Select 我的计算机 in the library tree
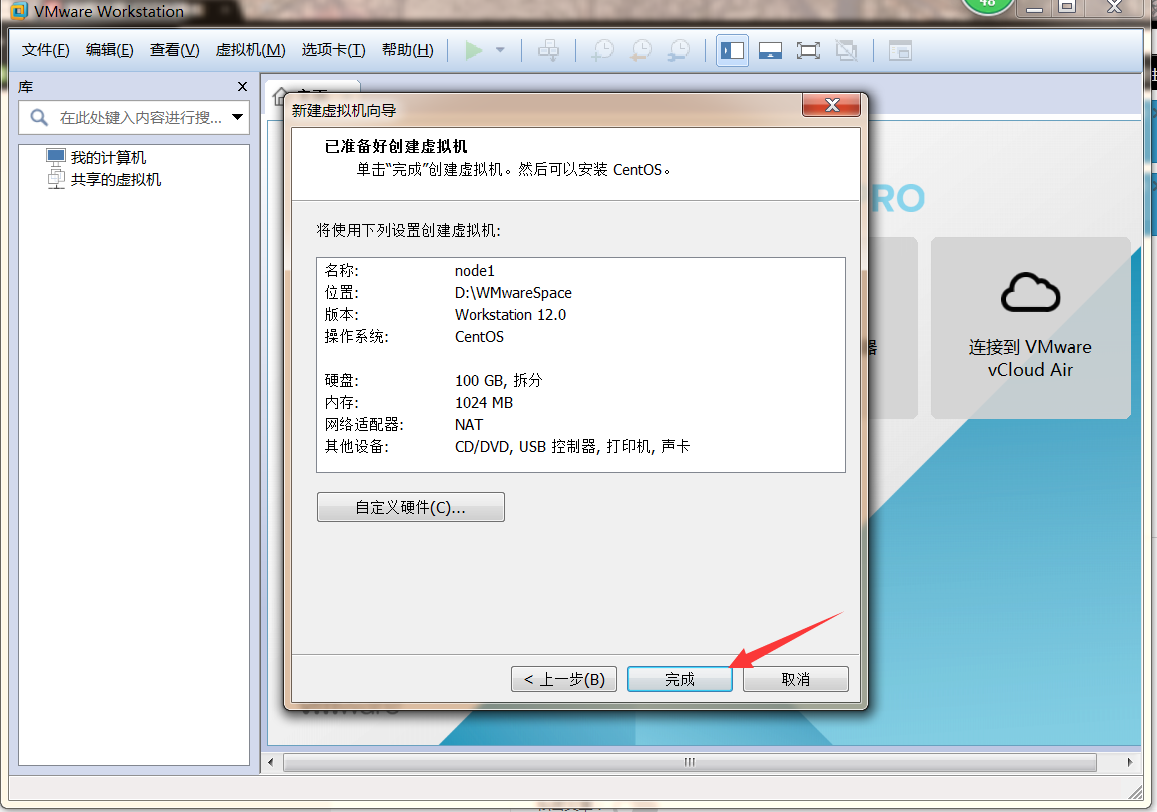Viewport: 1157px width, 812px height. pyautogui.click(x=108, y=157)
